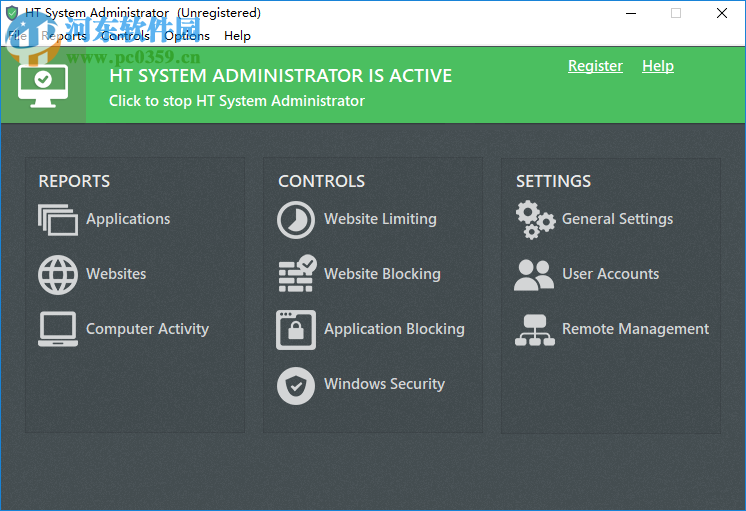Open the Help menu in the menu bar
The height and width of the screenshot is (511, 746).
[x=237, y=36]
